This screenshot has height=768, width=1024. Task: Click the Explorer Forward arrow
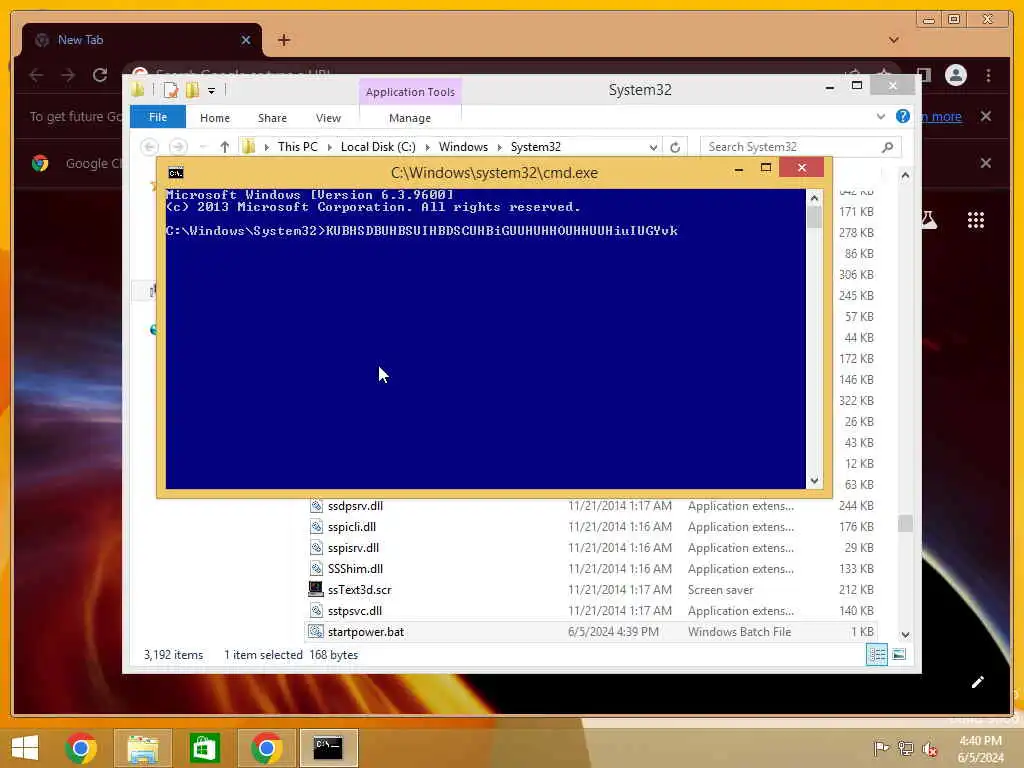click(178, 147)
